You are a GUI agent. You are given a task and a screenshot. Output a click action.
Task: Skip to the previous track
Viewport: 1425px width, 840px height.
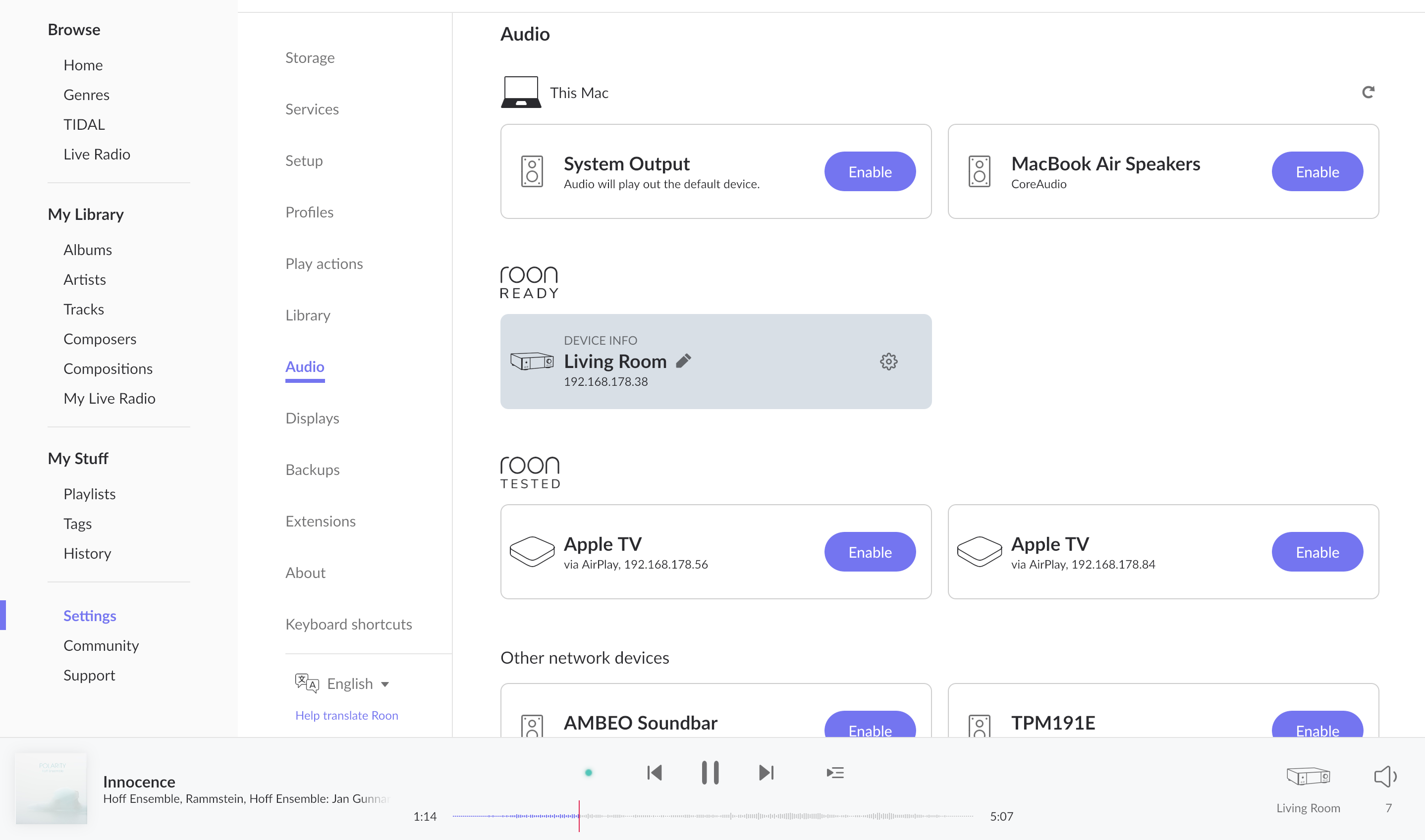click(655, 772)
